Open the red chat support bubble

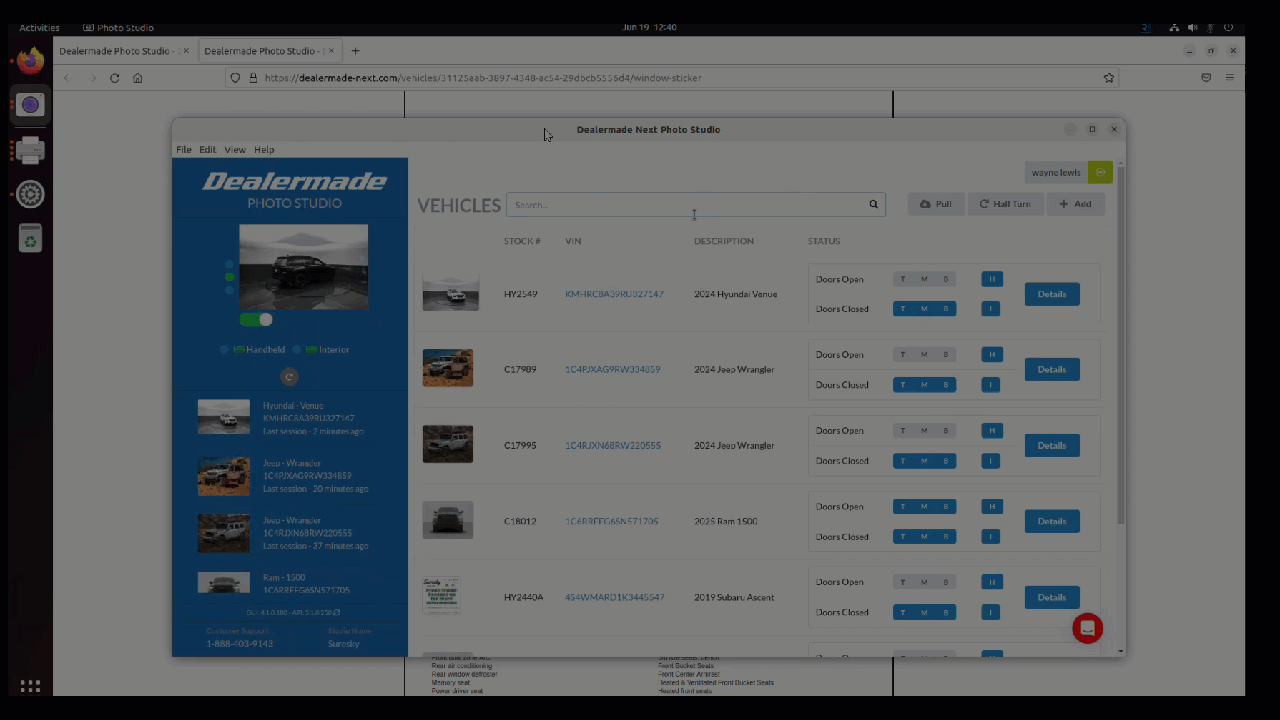1087,628
